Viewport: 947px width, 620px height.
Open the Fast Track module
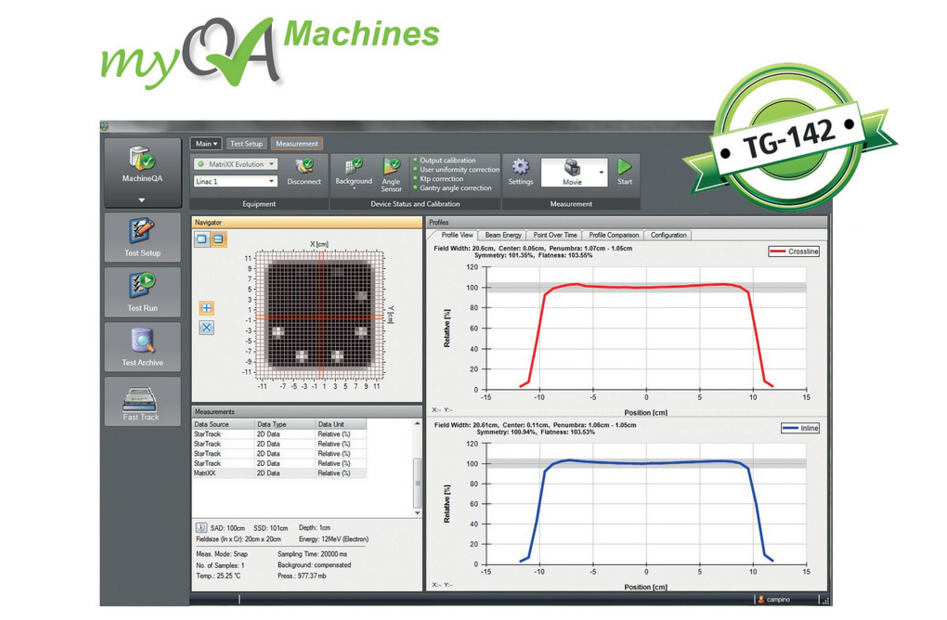[143, 401]
